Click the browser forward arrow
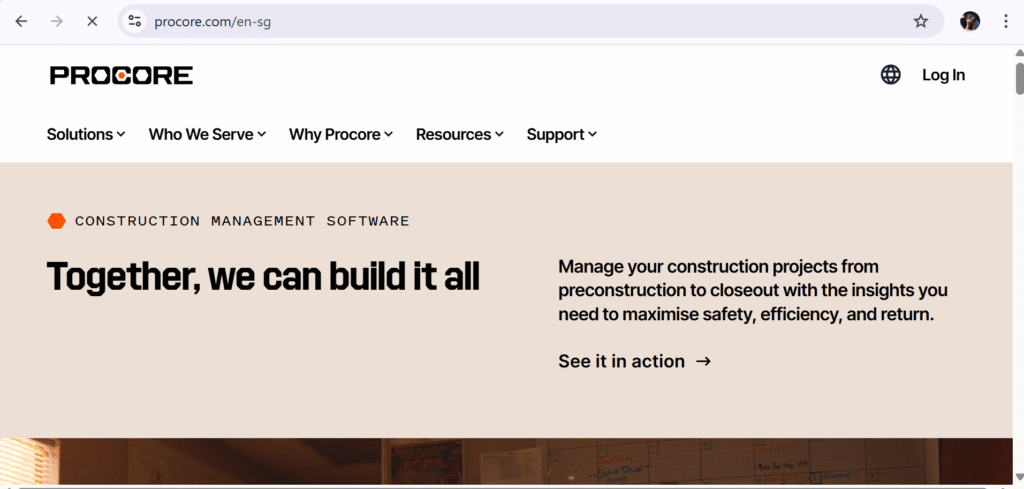The width and height of the screenshot is (1024, 489). (57, 22)
